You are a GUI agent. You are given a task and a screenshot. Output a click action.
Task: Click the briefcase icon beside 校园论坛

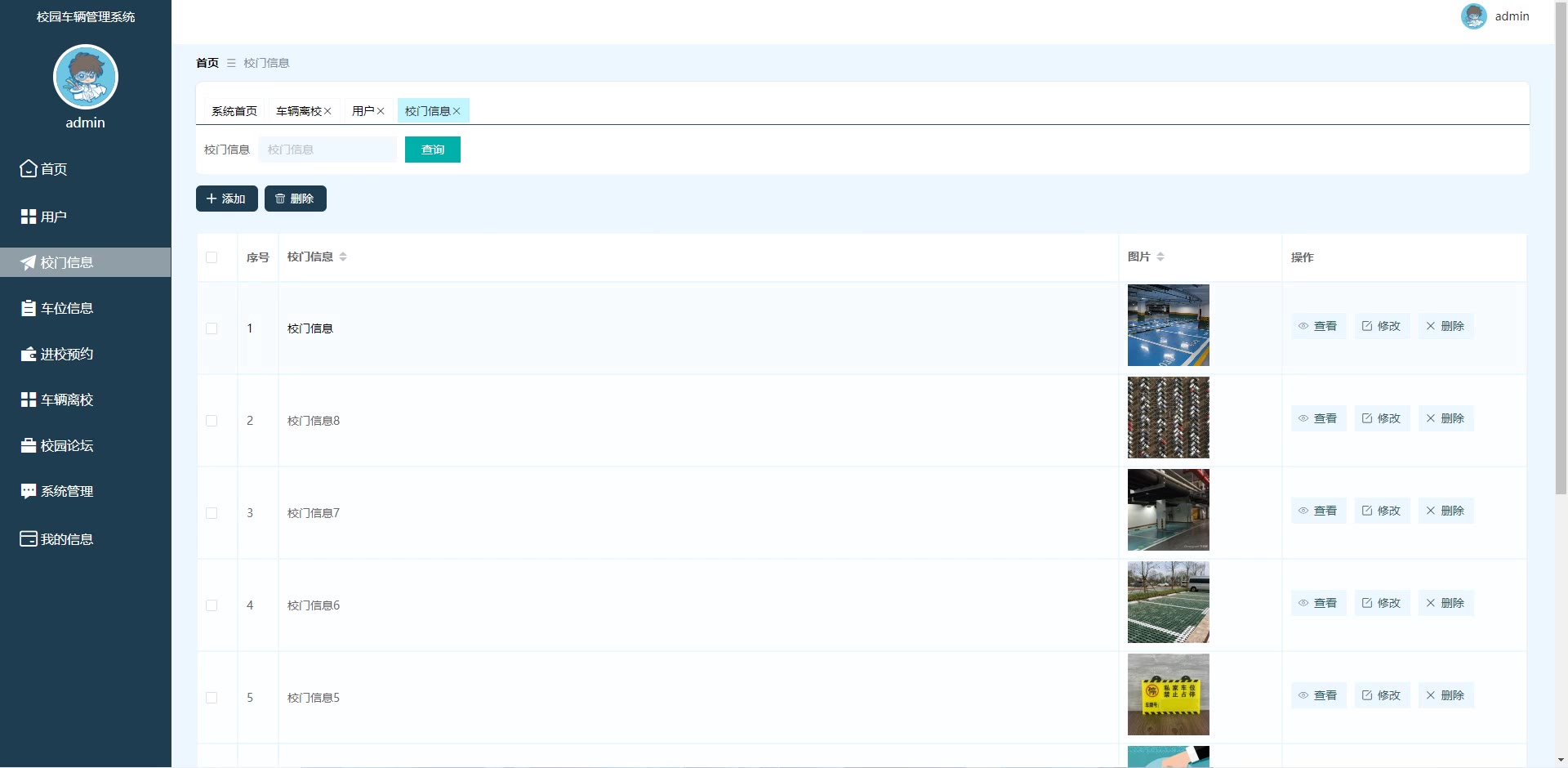[29, 445]
